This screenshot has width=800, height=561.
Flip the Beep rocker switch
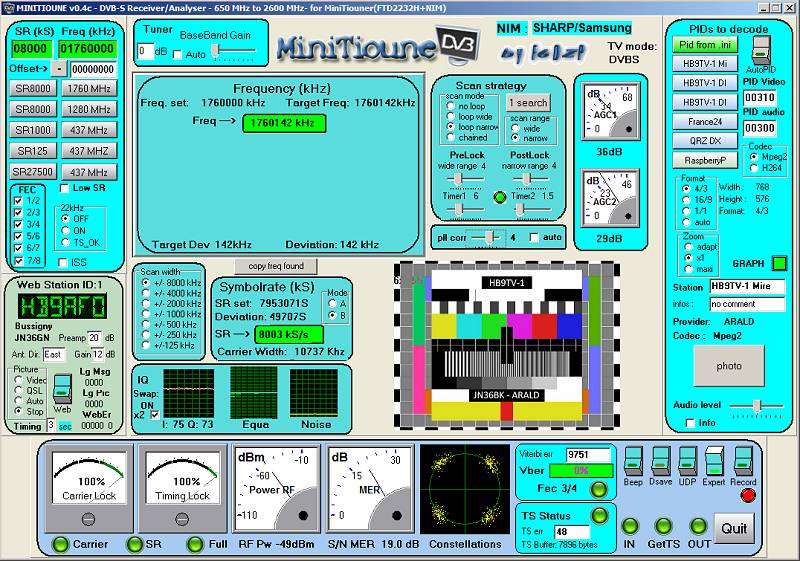coord(632,463)
